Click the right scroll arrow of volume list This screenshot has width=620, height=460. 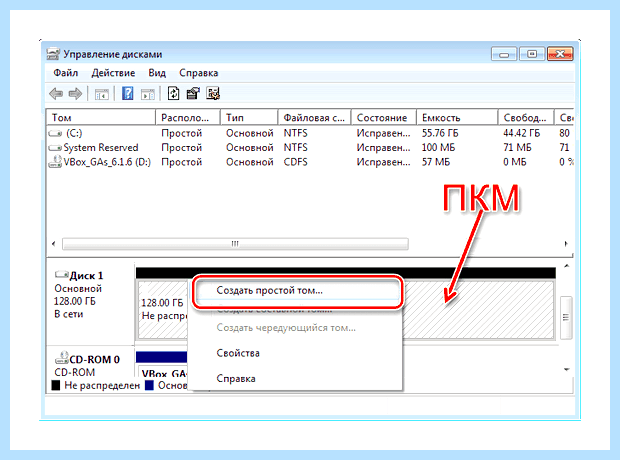566,244
